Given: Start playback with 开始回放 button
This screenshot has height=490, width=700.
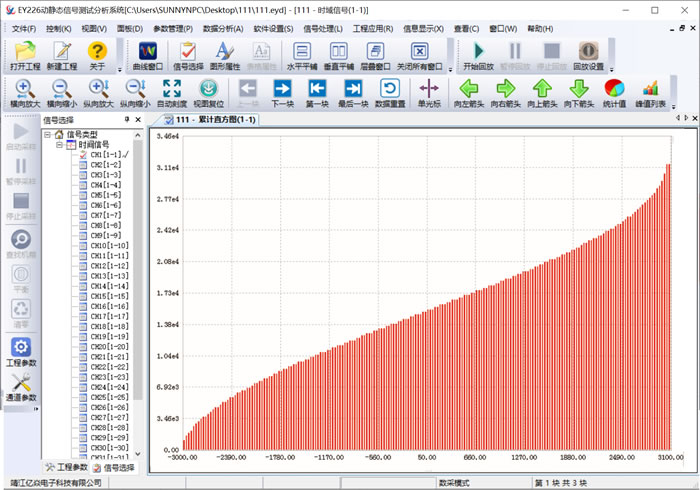Looking at the screenshot, I should (x=478, y=55).
